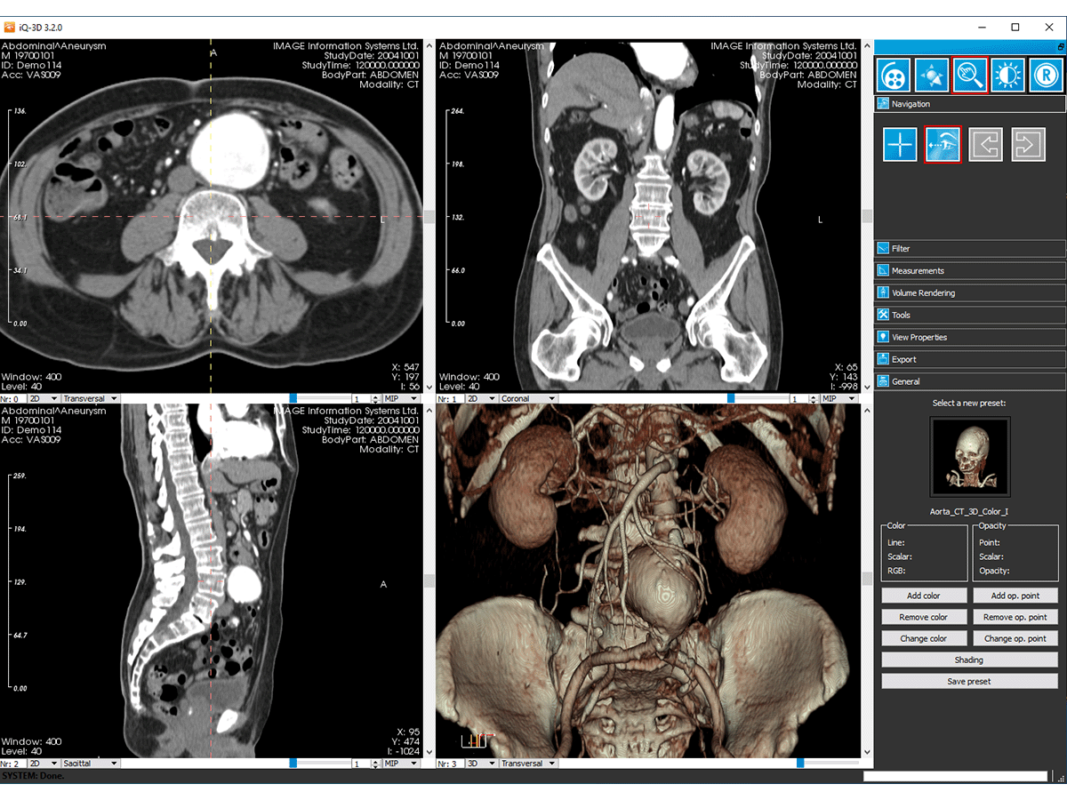The width and height of the screenshot is (1067, 800).
Task: Click the right arrow navigation icon
Action: [x=1028, y=144]
